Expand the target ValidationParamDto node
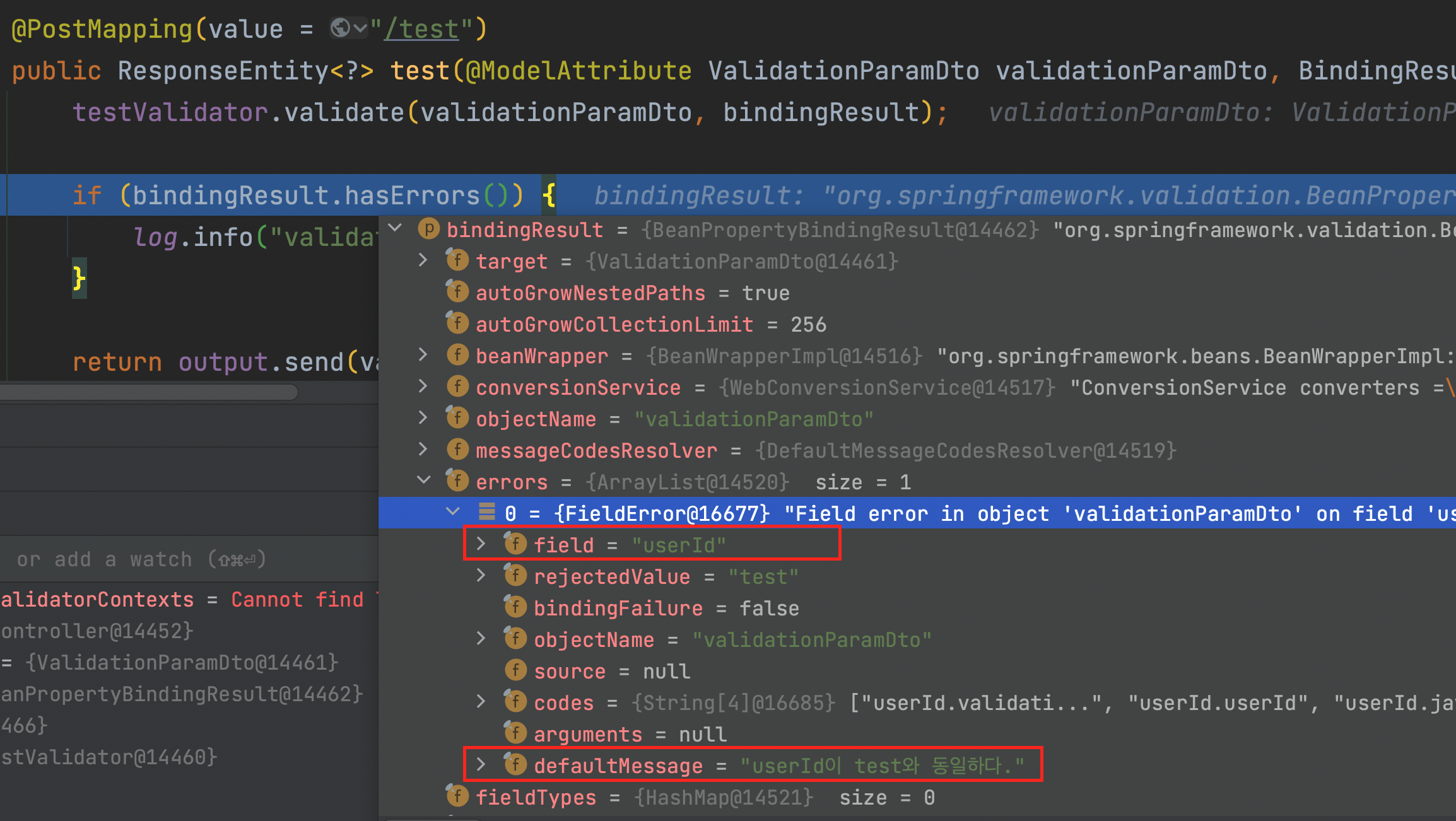Screen dimensions: 1456x821 (x=423, y=260)
